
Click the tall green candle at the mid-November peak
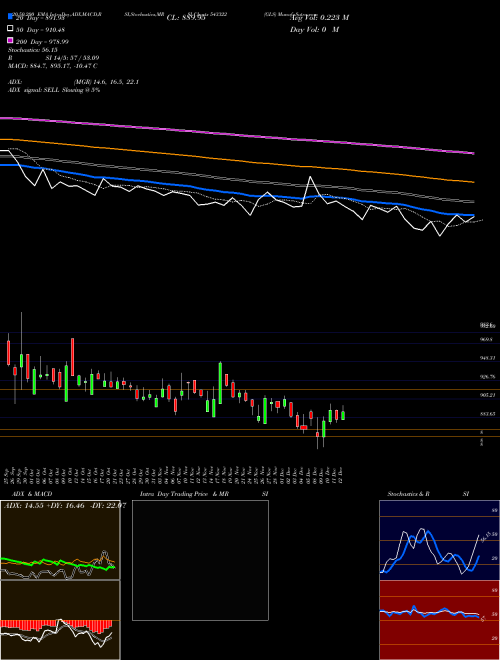click(220, 383)
